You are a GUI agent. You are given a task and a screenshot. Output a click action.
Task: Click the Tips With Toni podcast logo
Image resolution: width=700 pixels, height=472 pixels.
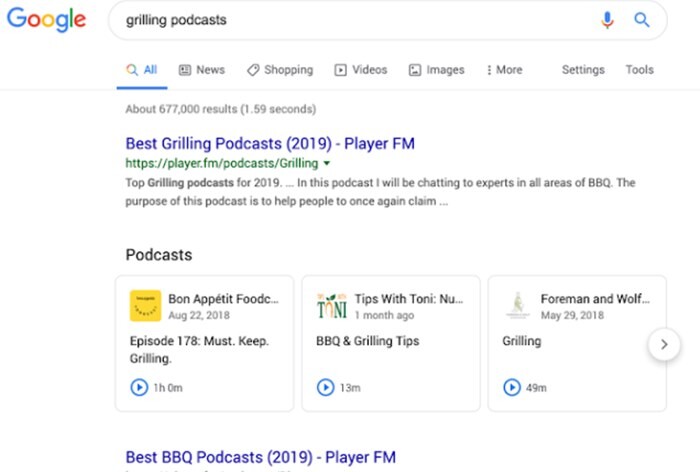tap(331, 305)
